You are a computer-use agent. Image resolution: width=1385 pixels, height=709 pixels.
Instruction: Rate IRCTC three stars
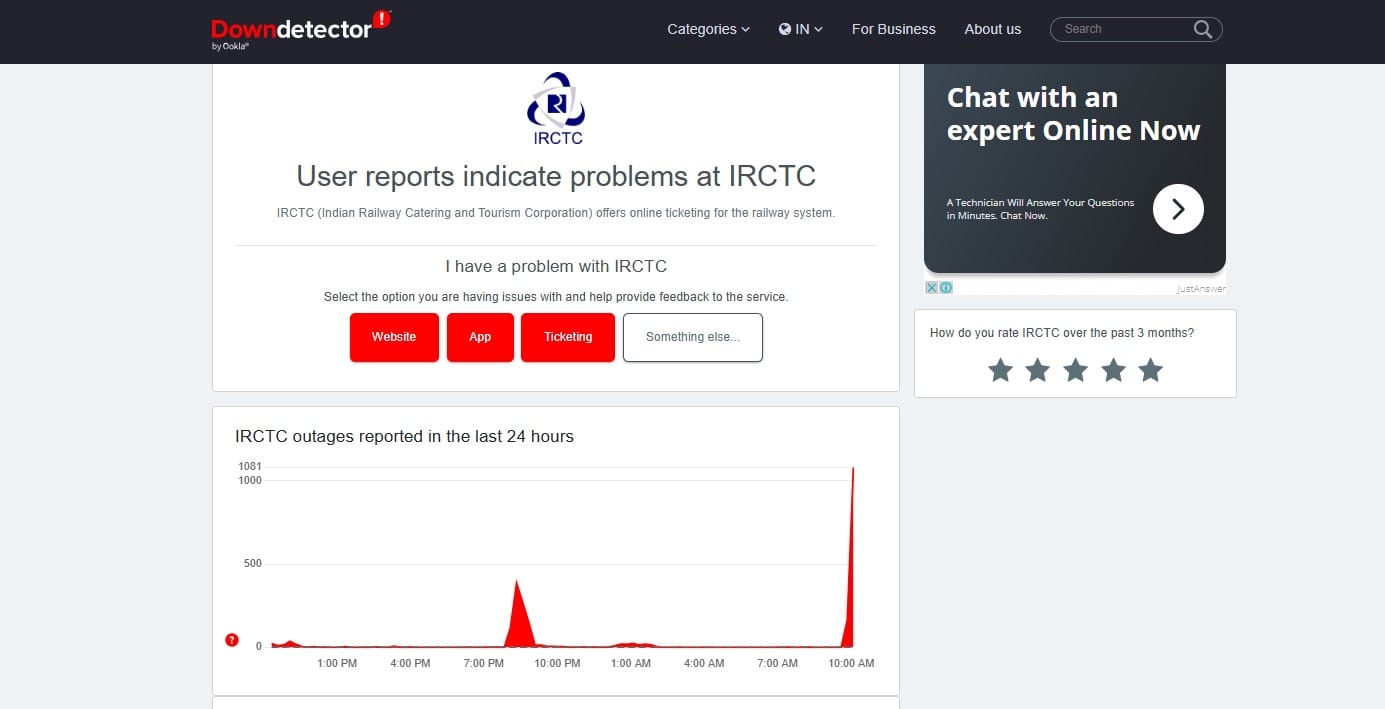point(1075,371)
